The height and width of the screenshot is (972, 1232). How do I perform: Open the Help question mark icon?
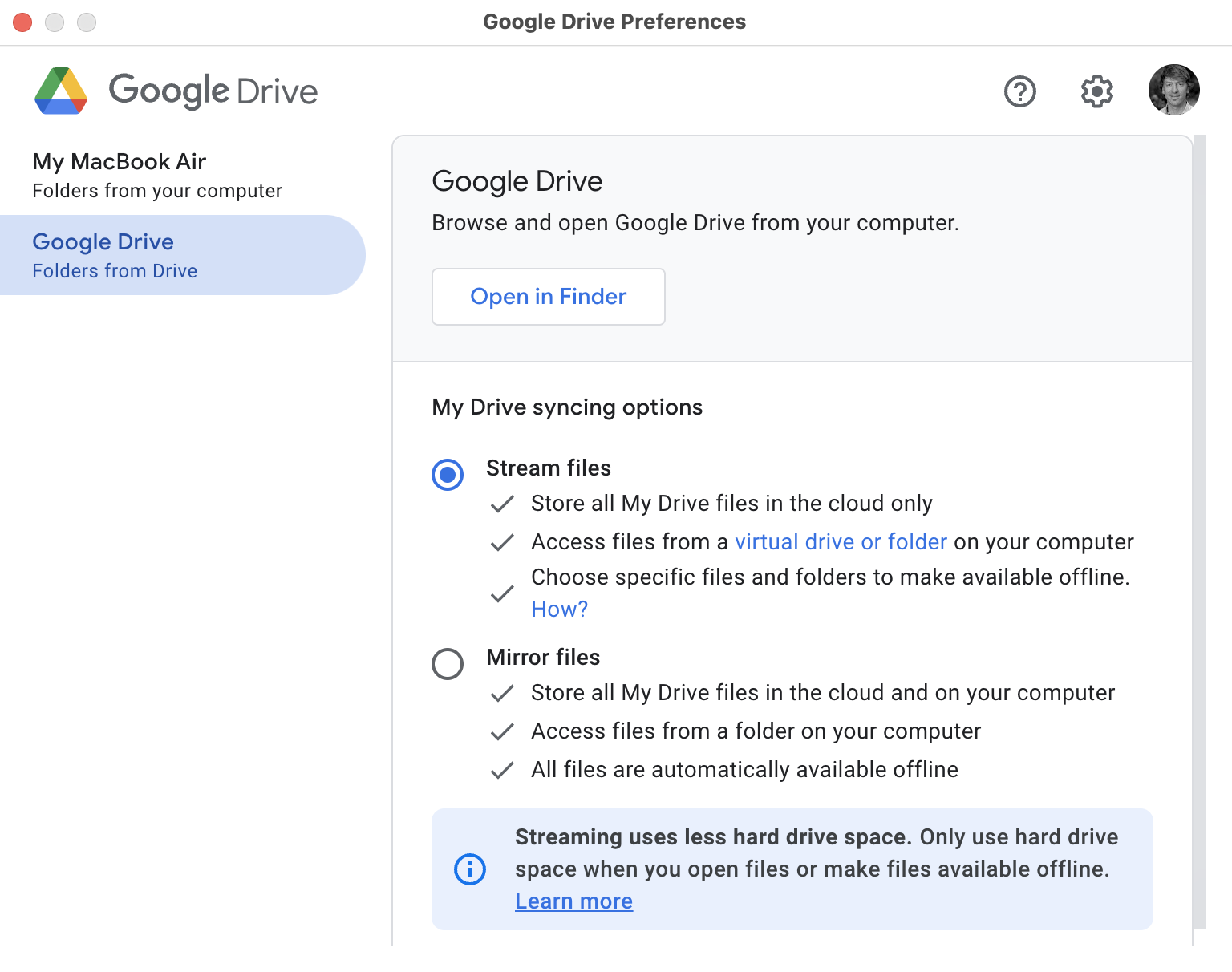[1019, 91]
